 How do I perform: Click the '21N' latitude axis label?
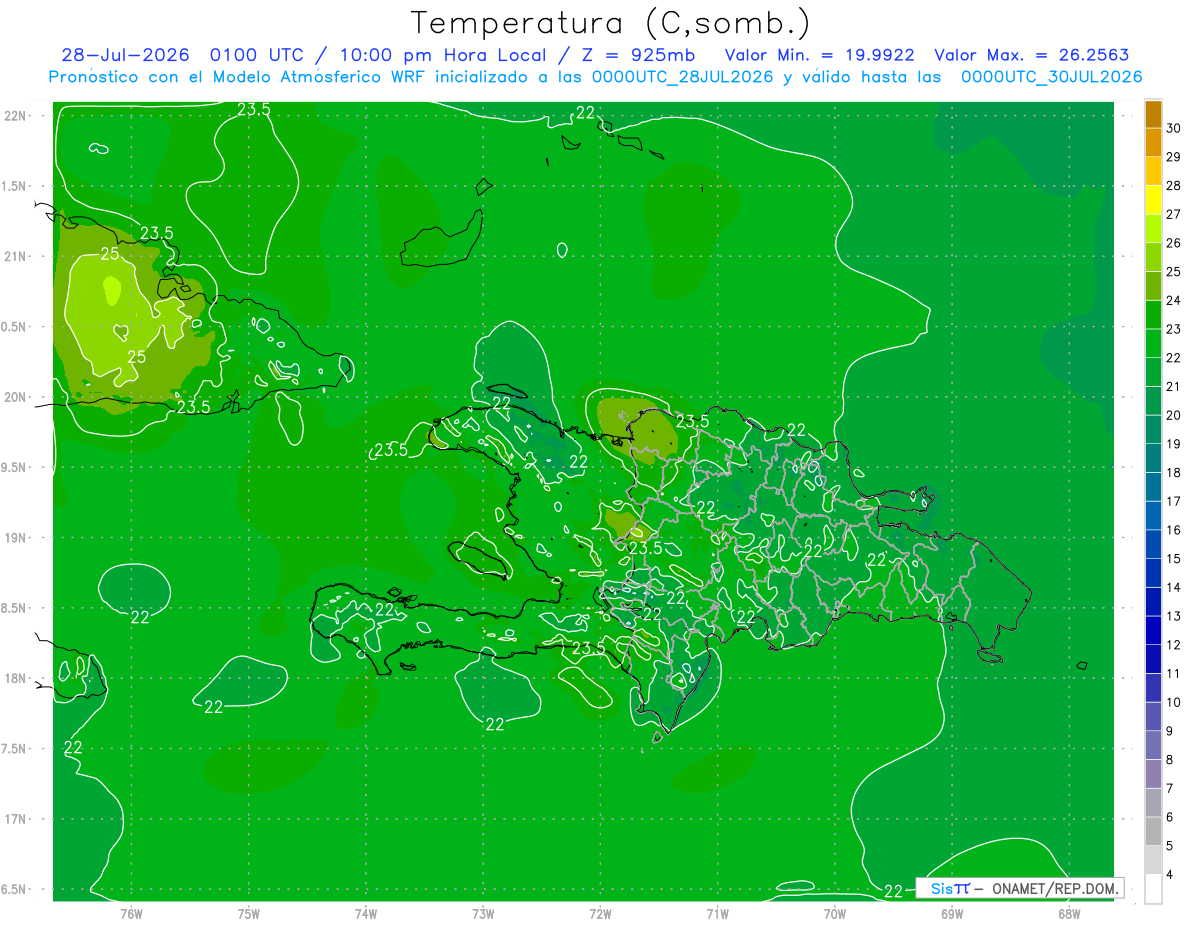[x=16, y=256]
